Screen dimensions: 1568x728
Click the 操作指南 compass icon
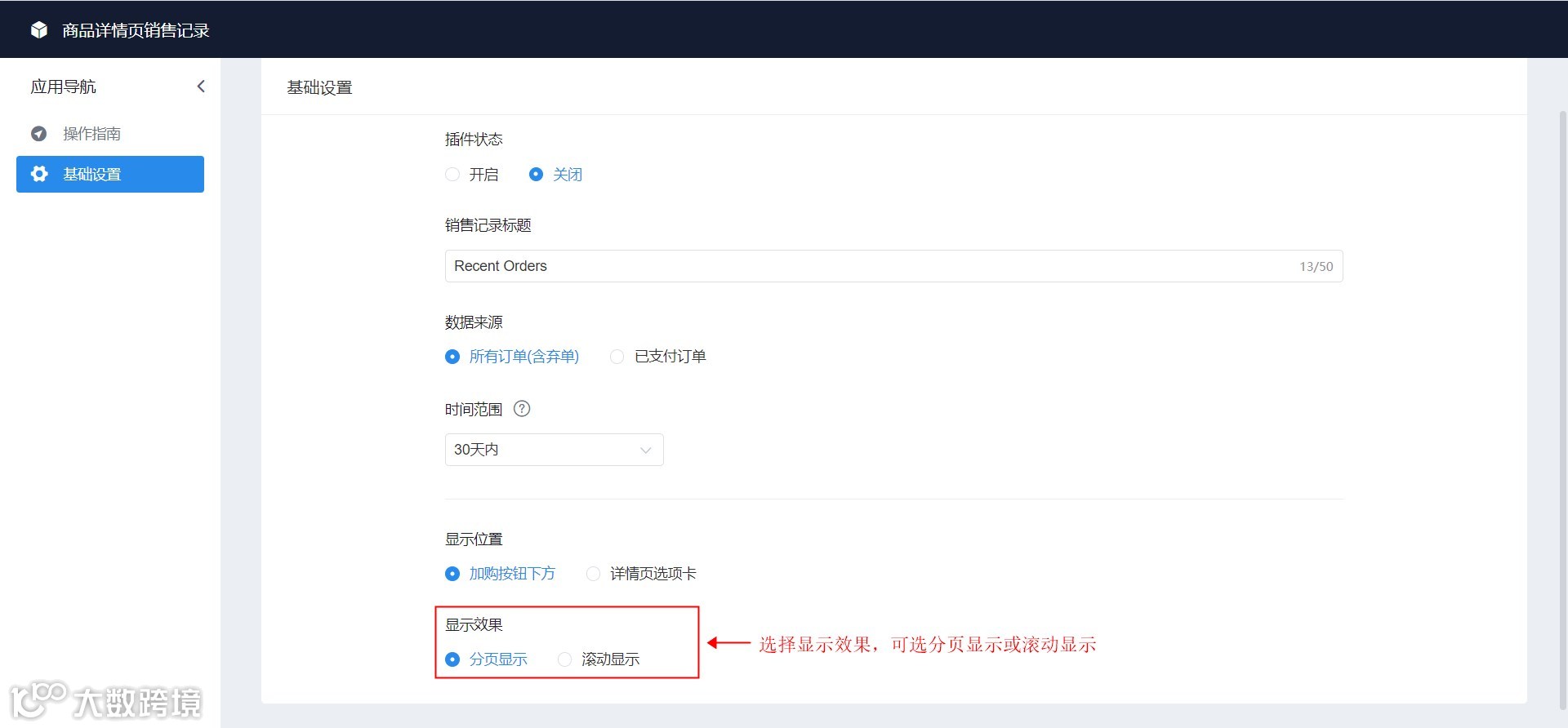pyautogui.click(x=38, y=134)
